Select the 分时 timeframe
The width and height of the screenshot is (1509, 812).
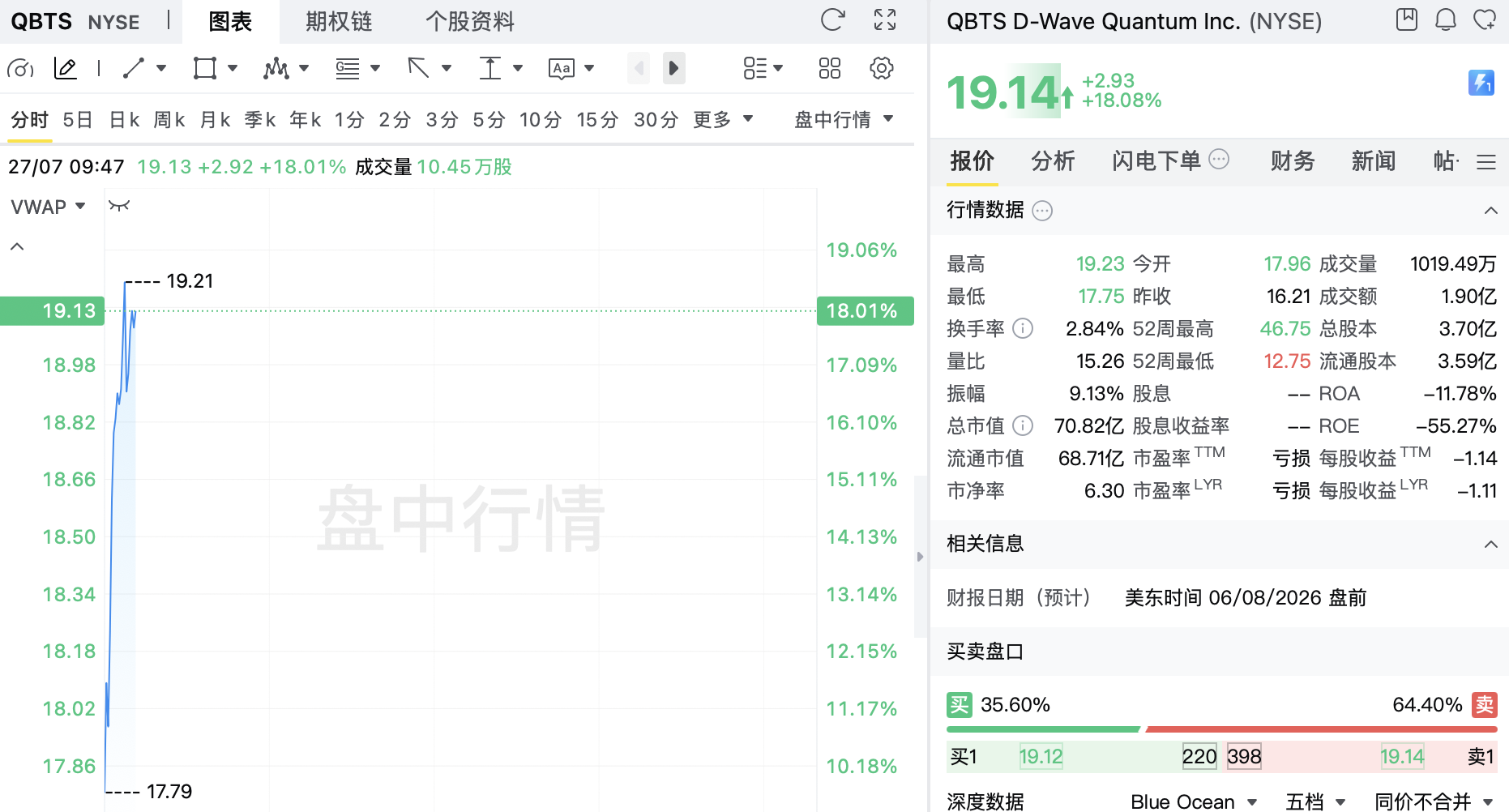[x=30, y=120]
